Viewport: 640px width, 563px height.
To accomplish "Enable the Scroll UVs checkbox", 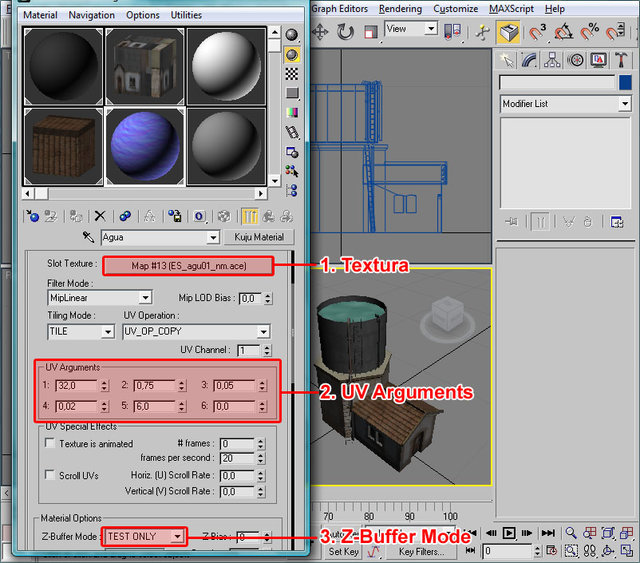I will coord(50,475).
